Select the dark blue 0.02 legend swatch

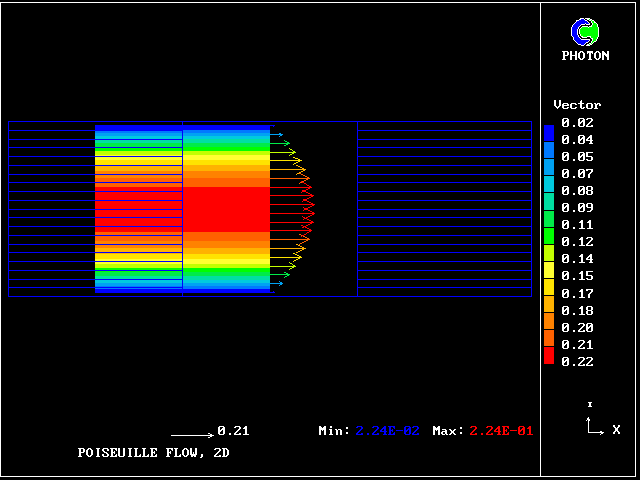548,131
